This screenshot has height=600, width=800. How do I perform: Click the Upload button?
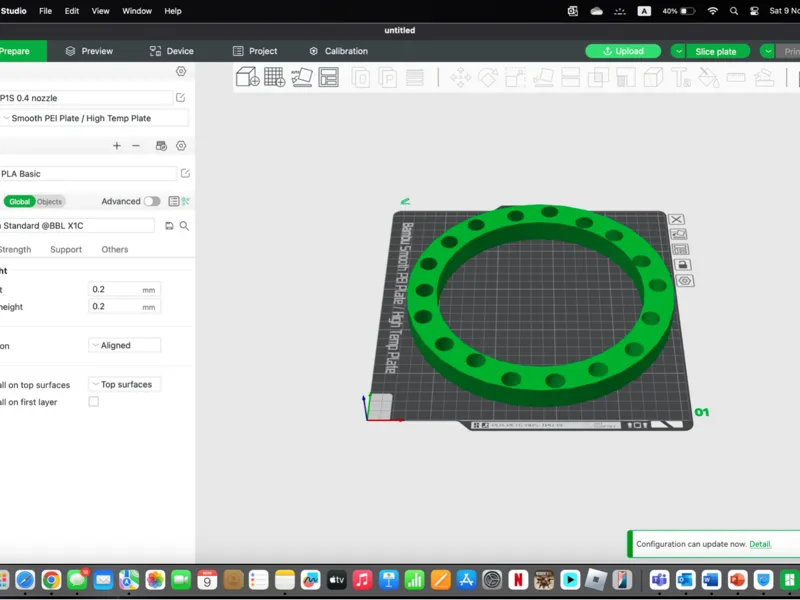623,52
